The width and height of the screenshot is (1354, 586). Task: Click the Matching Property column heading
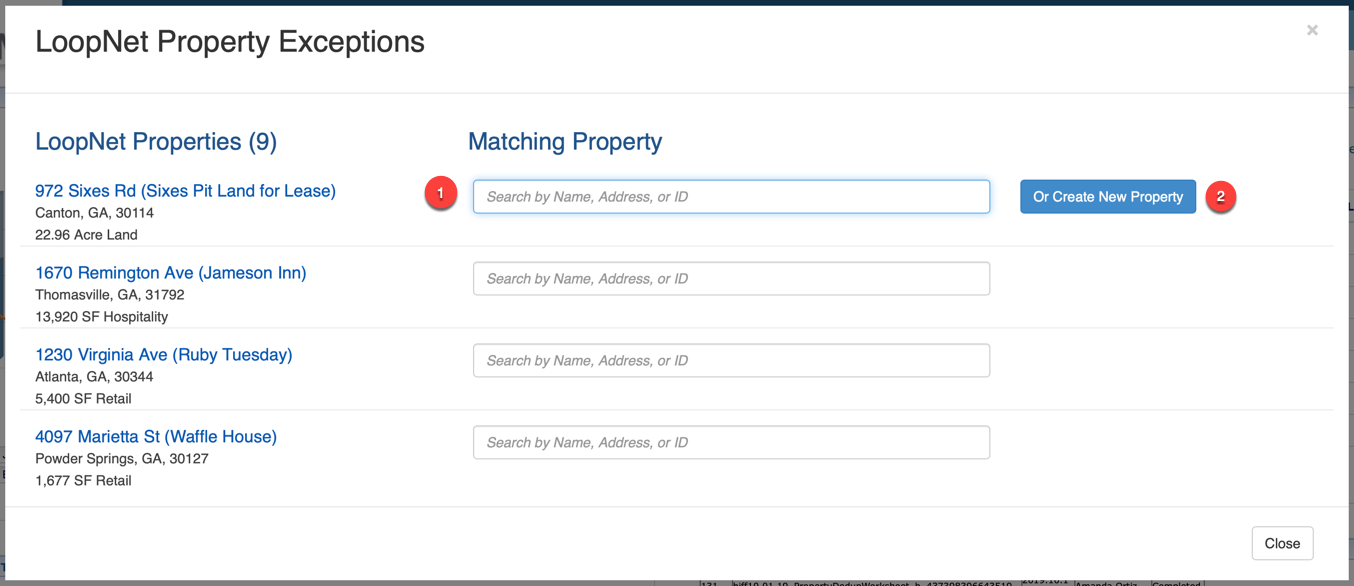[564, 142]
